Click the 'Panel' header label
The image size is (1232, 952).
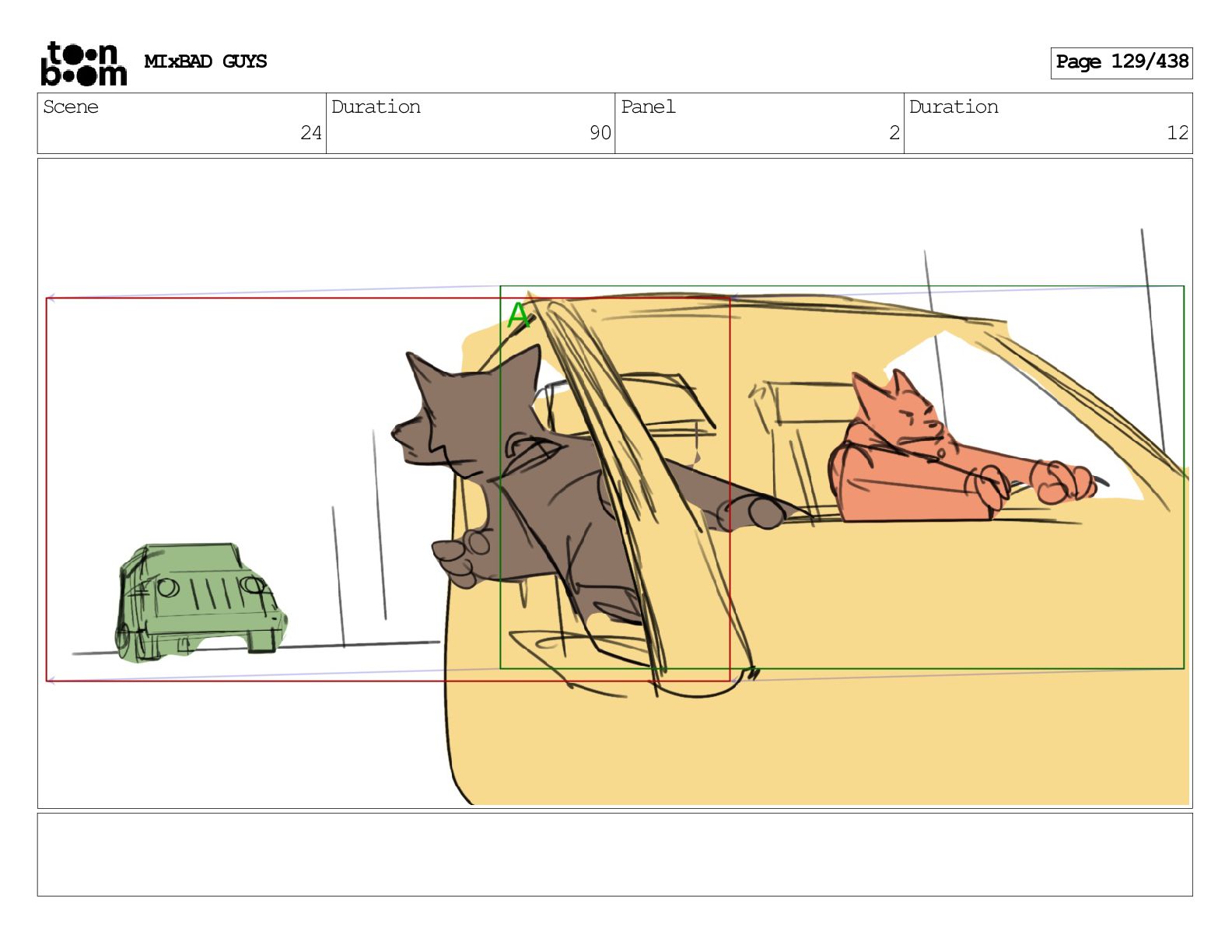[x=648, y=107]
